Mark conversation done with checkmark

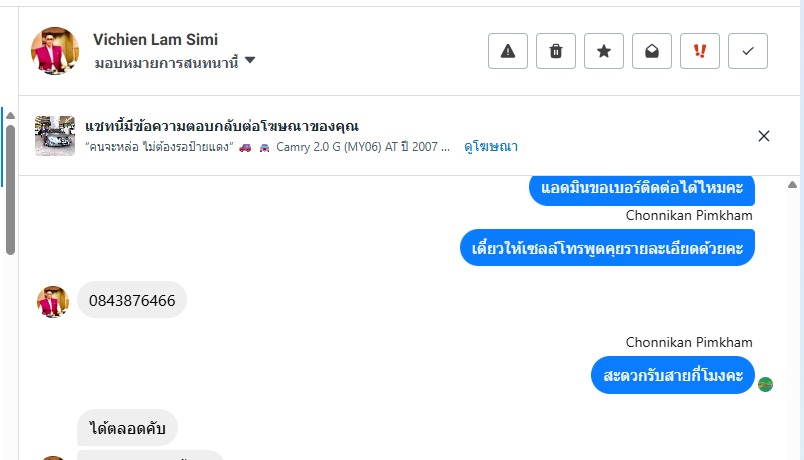pos(747,51)
